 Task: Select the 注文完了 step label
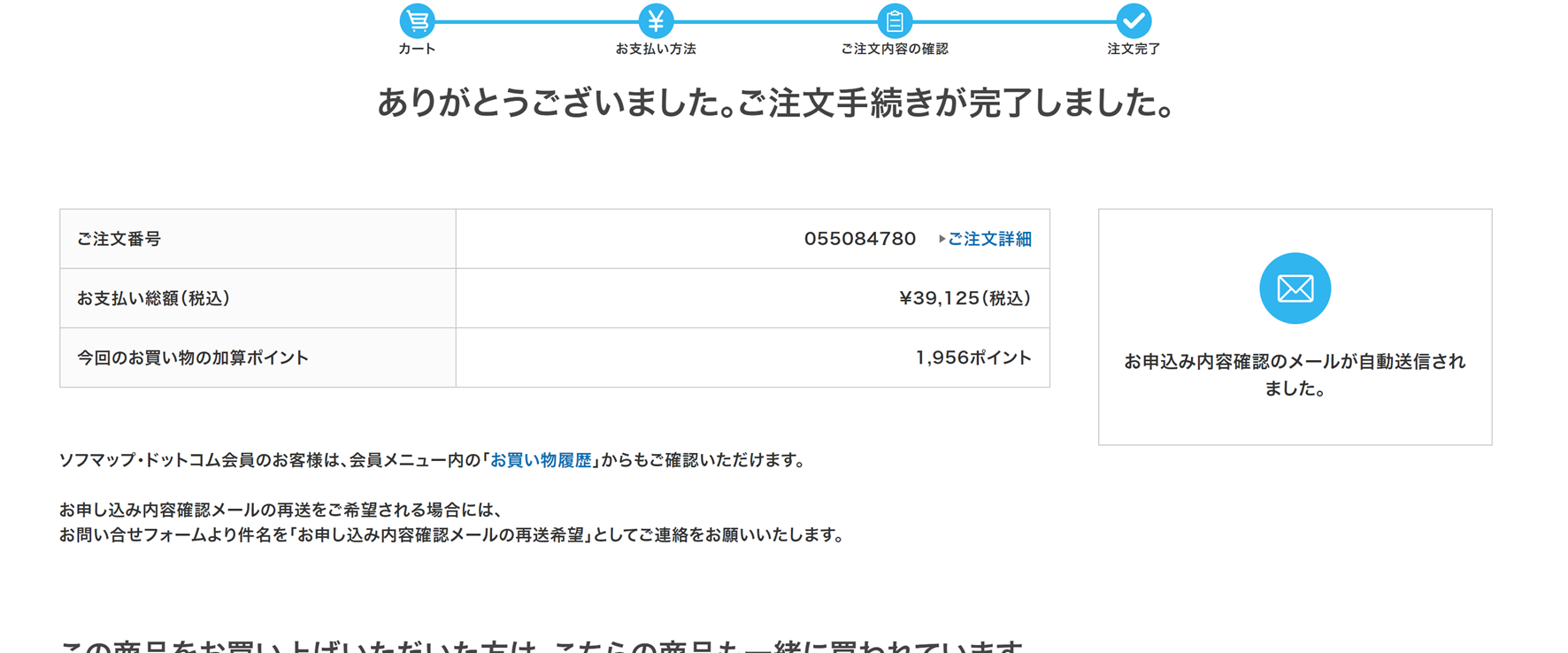point(1134,49)
